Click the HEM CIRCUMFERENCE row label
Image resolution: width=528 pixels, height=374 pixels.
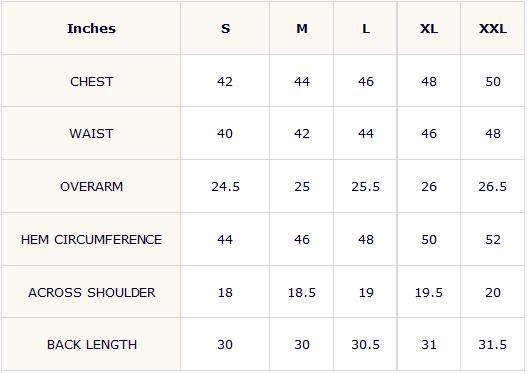click(x=91, y=239)
